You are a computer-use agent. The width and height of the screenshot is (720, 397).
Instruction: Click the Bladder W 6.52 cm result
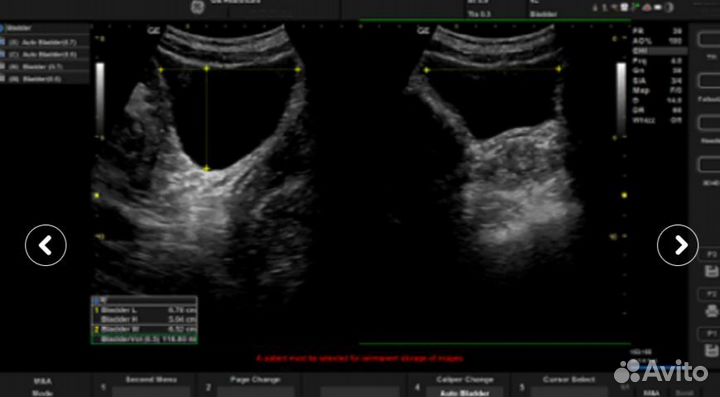[145, 329]
